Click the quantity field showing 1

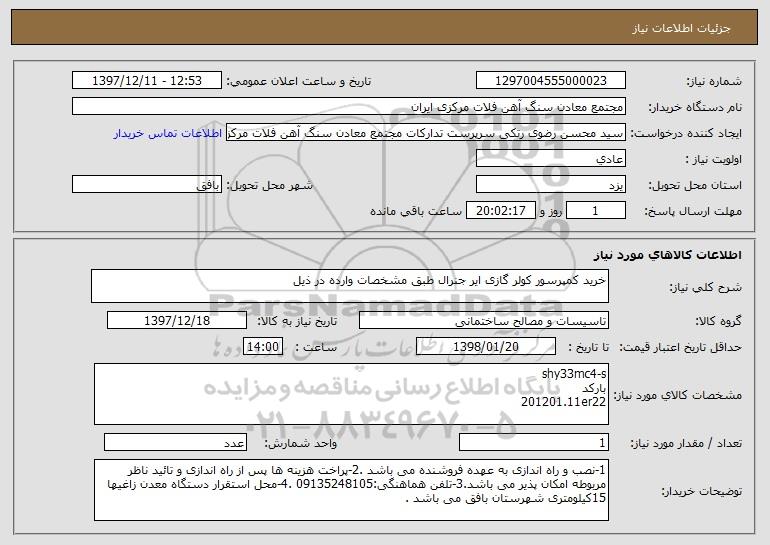(534, 442)
